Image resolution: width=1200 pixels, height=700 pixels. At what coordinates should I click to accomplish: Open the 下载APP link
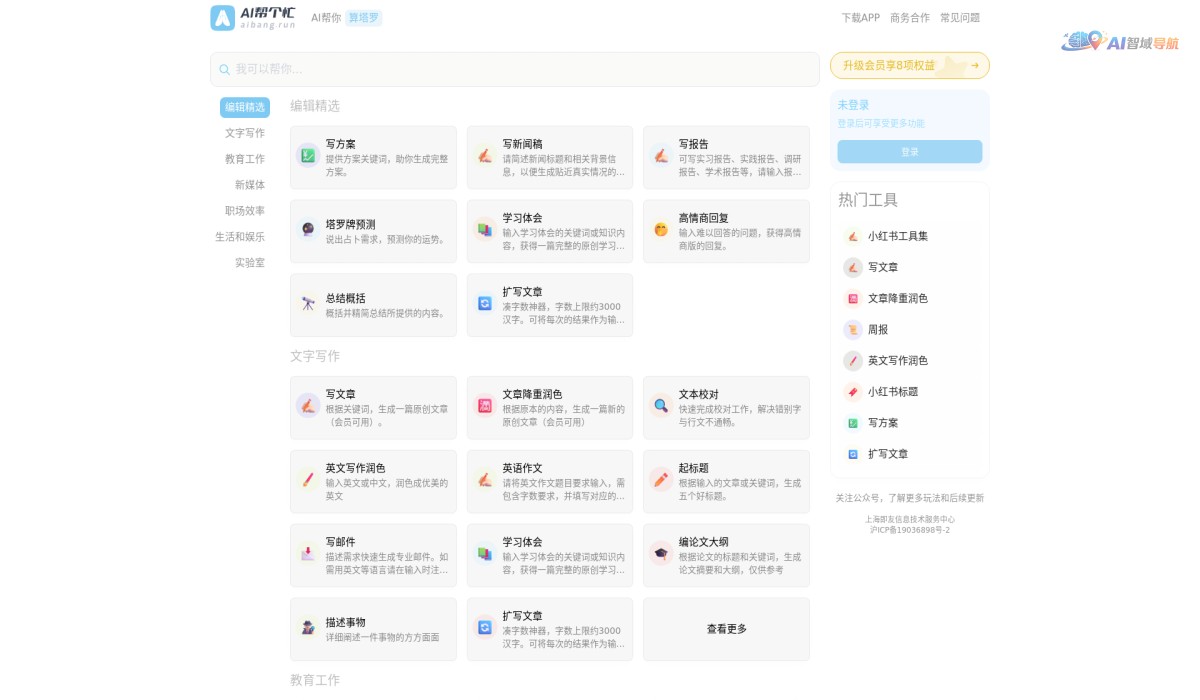point(860,17)
